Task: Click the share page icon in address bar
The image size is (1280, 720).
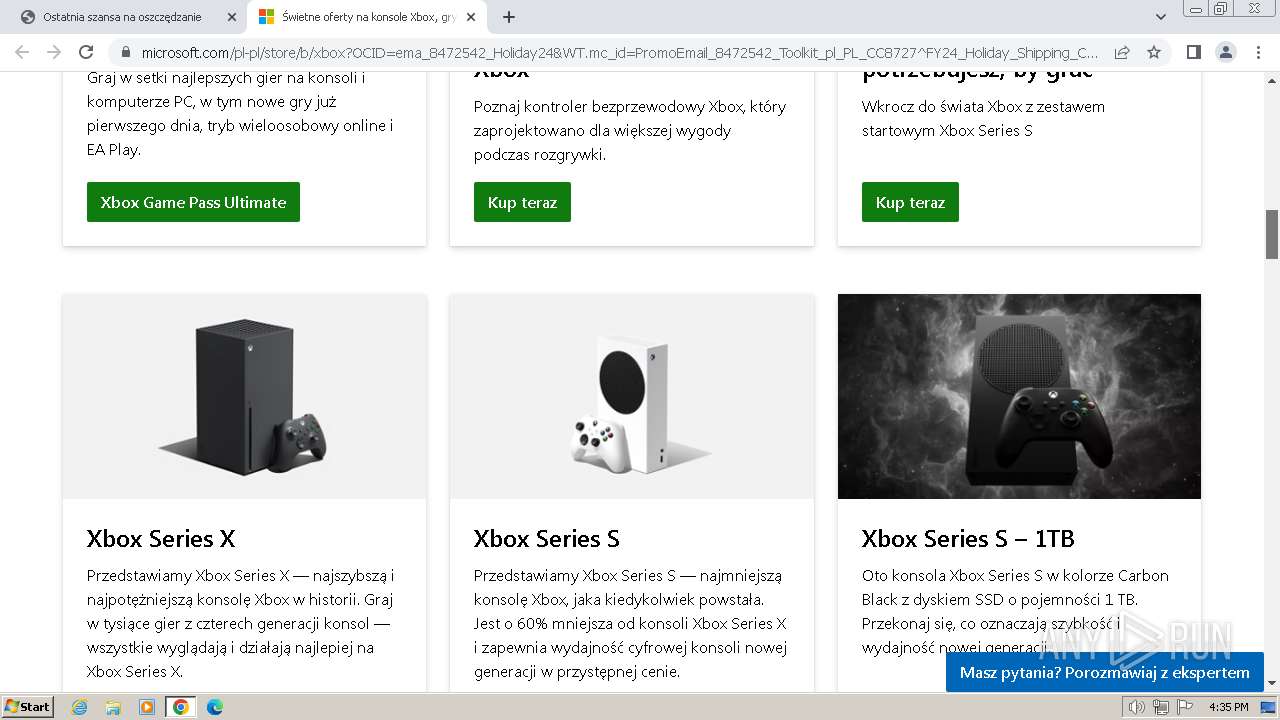Action: tap(1122, 52)
